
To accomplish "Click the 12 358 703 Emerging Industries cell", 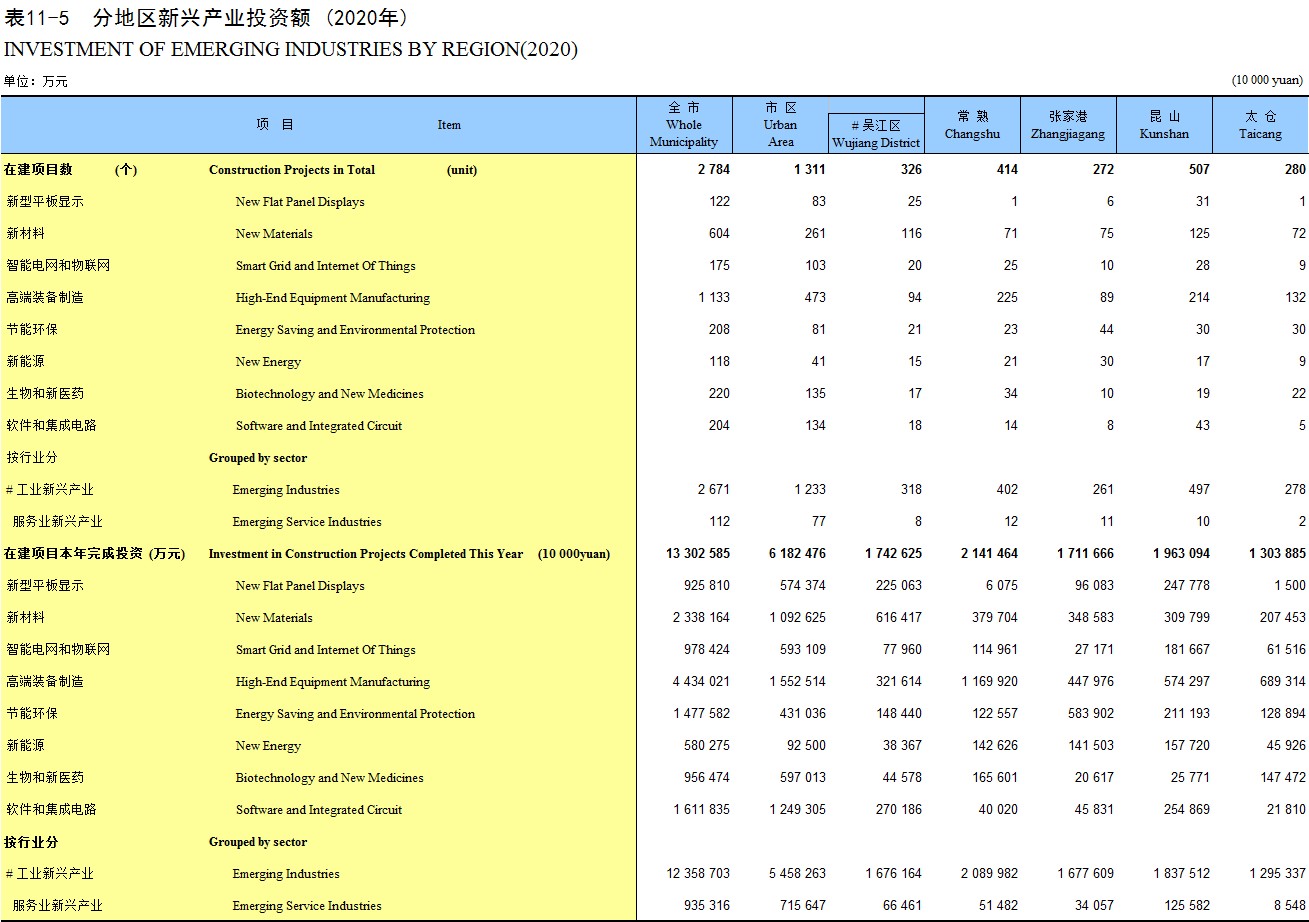I will point(698,874).
